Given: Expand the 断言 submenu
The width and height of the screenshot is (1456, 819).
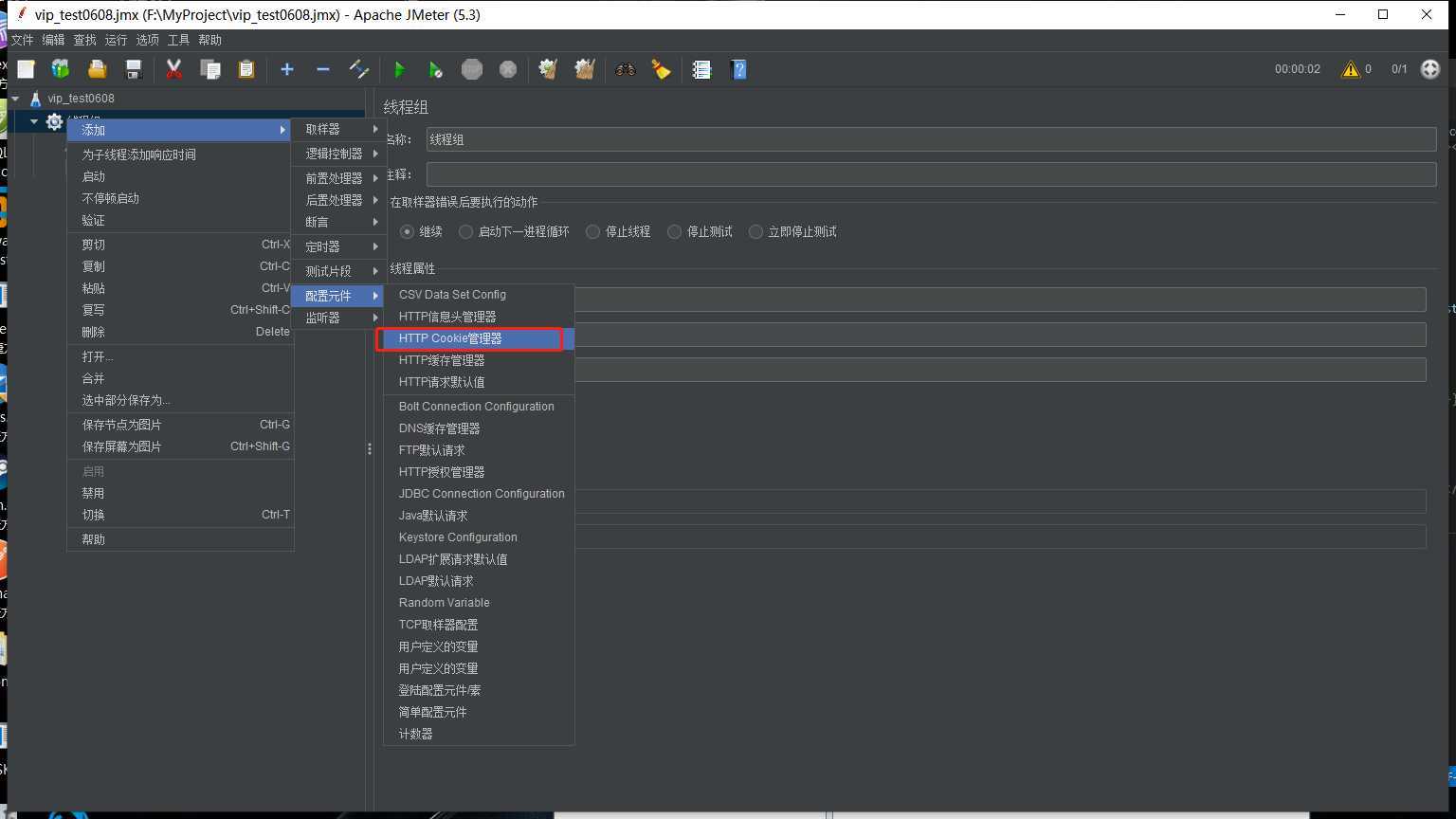Looking at the screenshot, I should click(338, 222).
